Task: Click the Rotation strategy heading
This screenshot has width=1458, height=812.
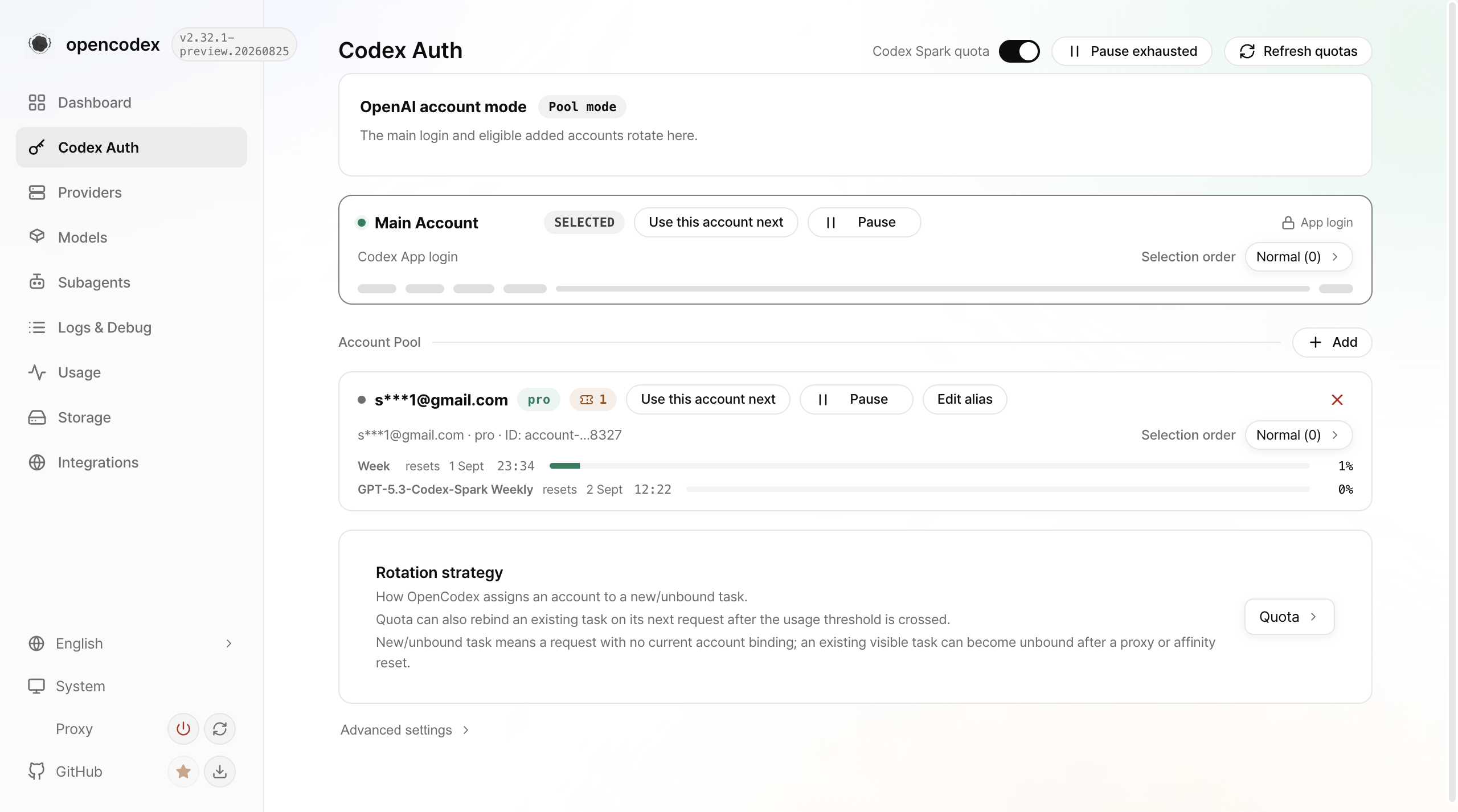Action: tap(439, 572)
